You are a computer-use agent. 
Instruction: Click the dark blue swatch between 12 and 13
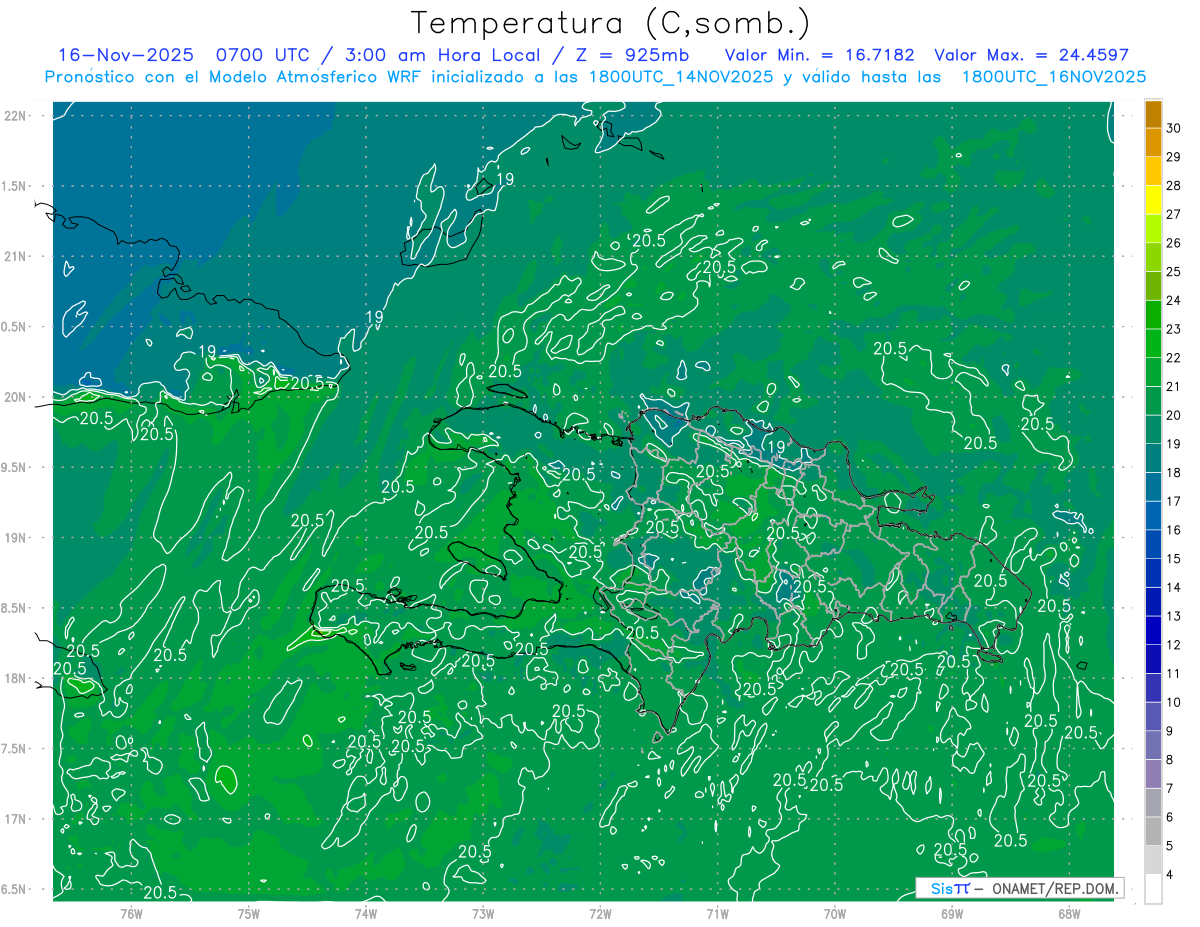1153,631
